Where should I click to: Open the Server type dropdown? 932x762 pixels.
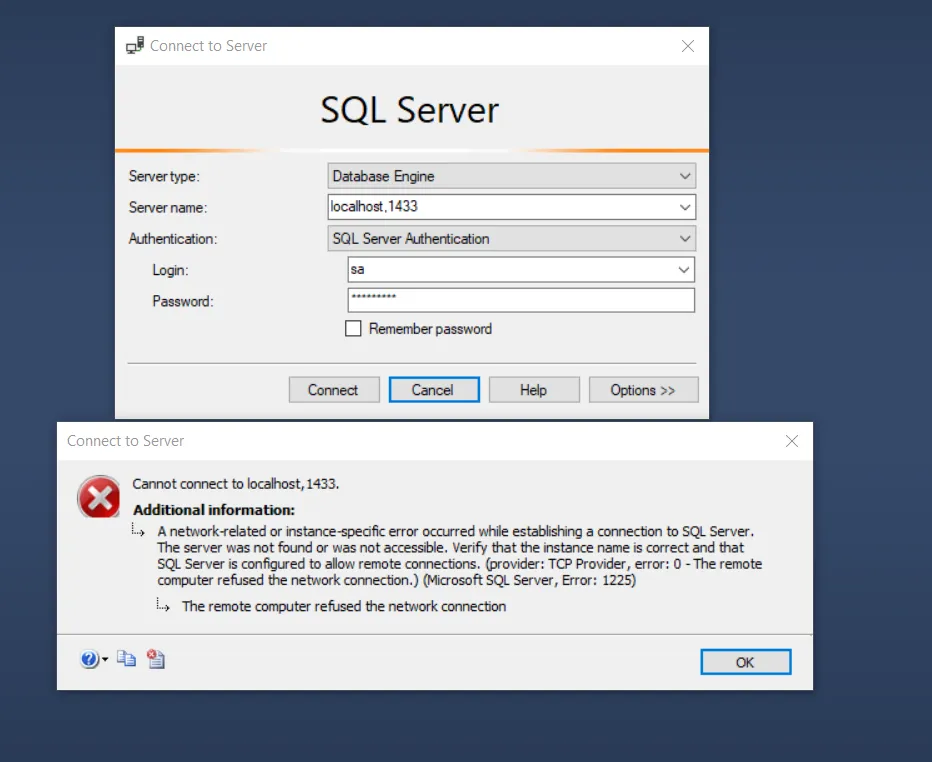pyautogui.click(x=511, y=176)
